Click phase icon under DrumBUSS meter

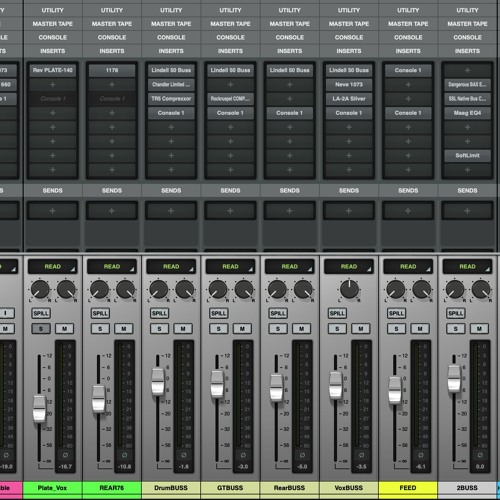(x=184, y=455)
